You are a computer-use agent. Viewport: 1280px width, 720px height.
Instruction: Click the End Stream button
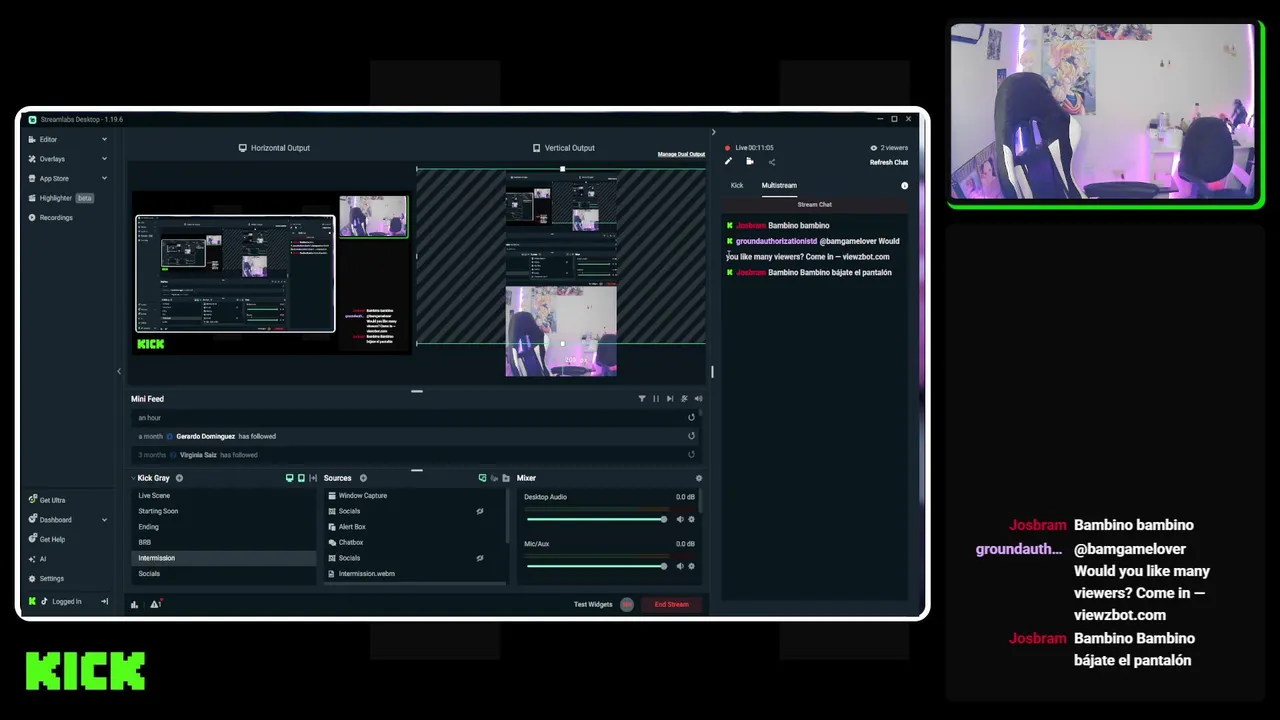671,604
